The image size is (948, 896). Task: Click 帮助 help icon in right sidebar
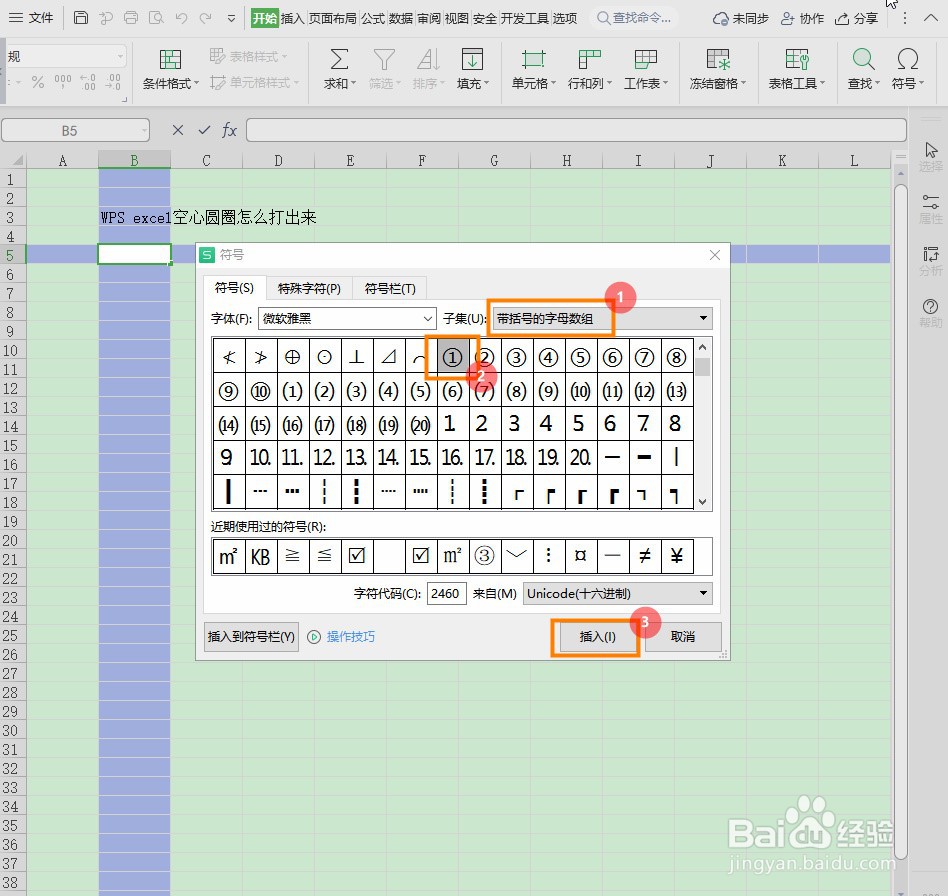[x=930, y=306]
